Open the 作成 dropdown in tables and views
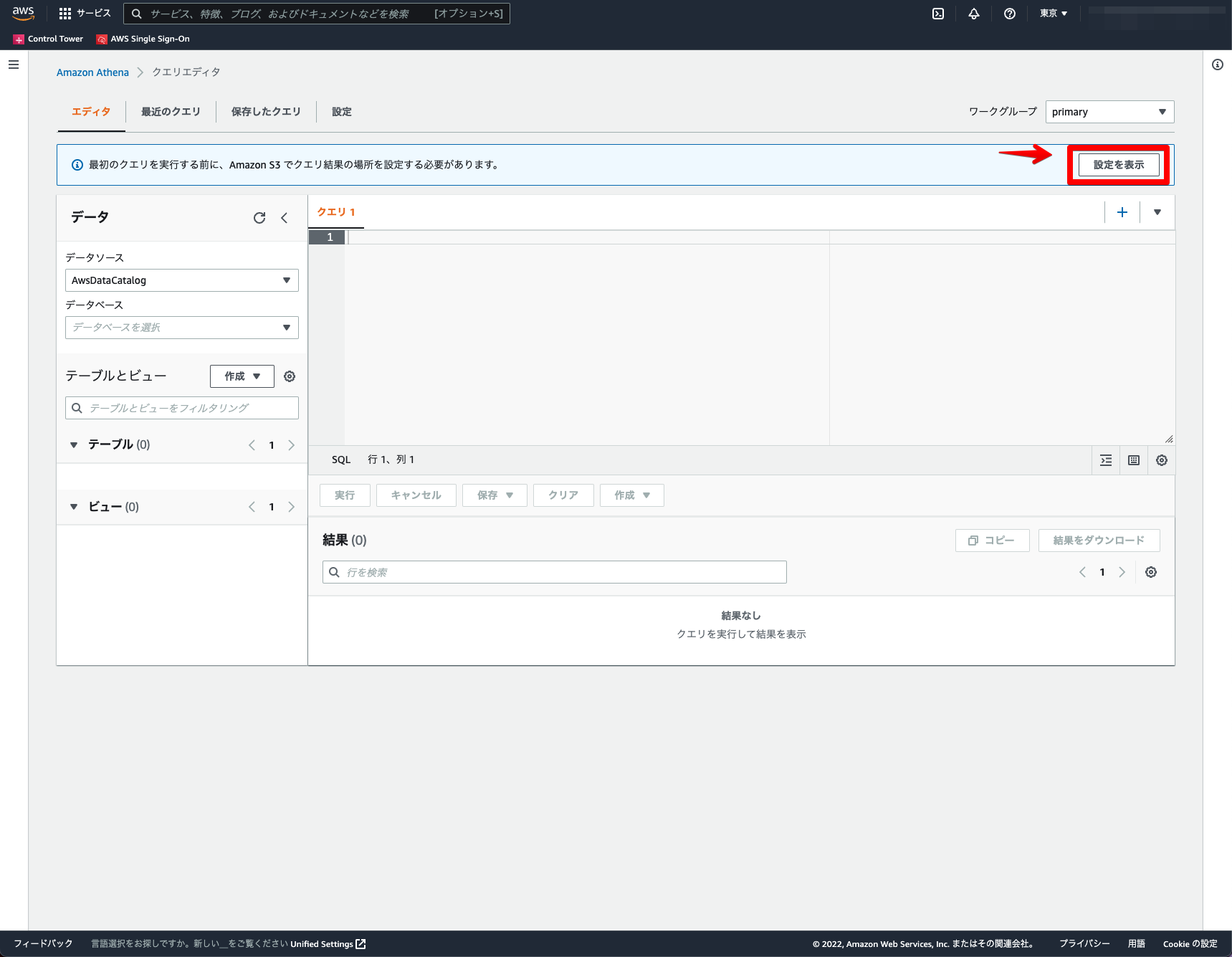 click(242, 376)
